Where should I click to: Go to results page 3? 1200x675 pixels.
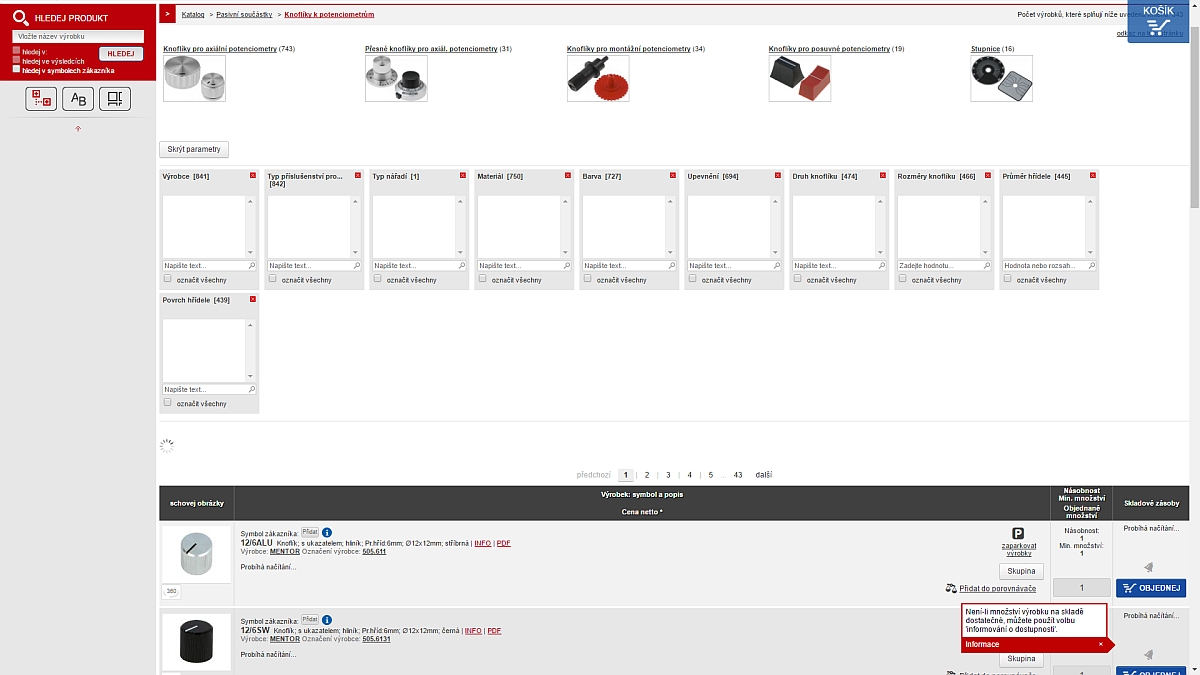coord(668,475)
